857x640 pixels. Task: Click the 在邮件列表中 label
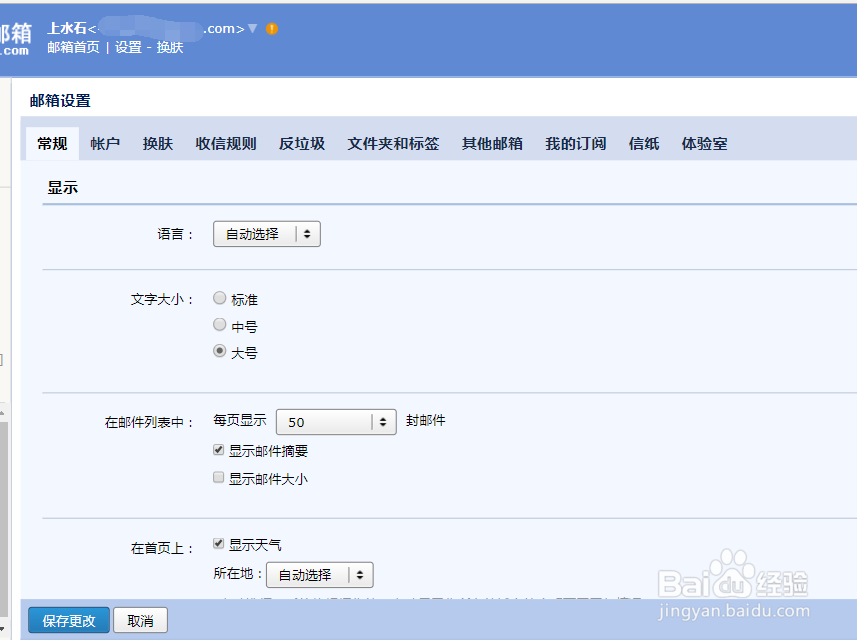point(149,422)
